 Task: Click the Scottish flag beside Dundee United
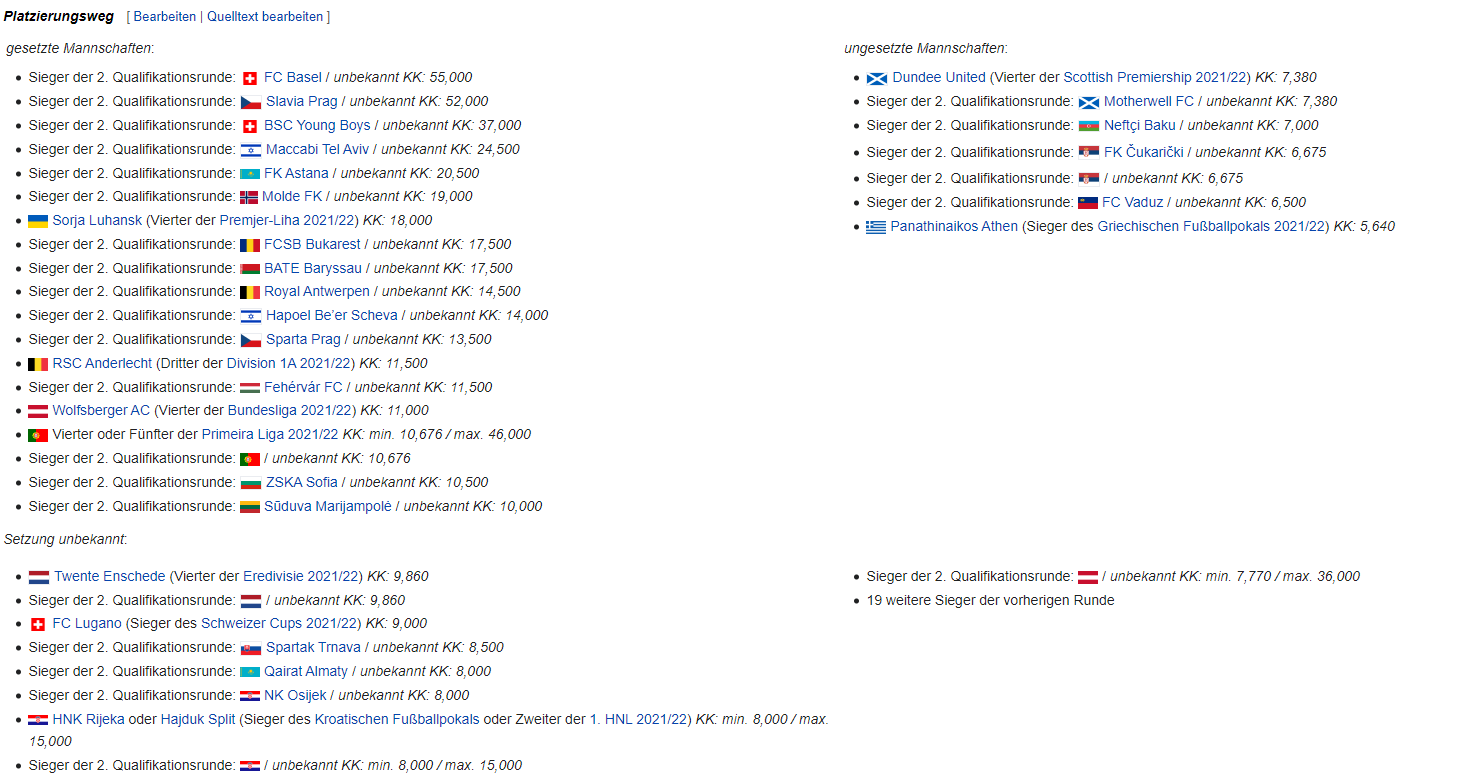(877, 78)
